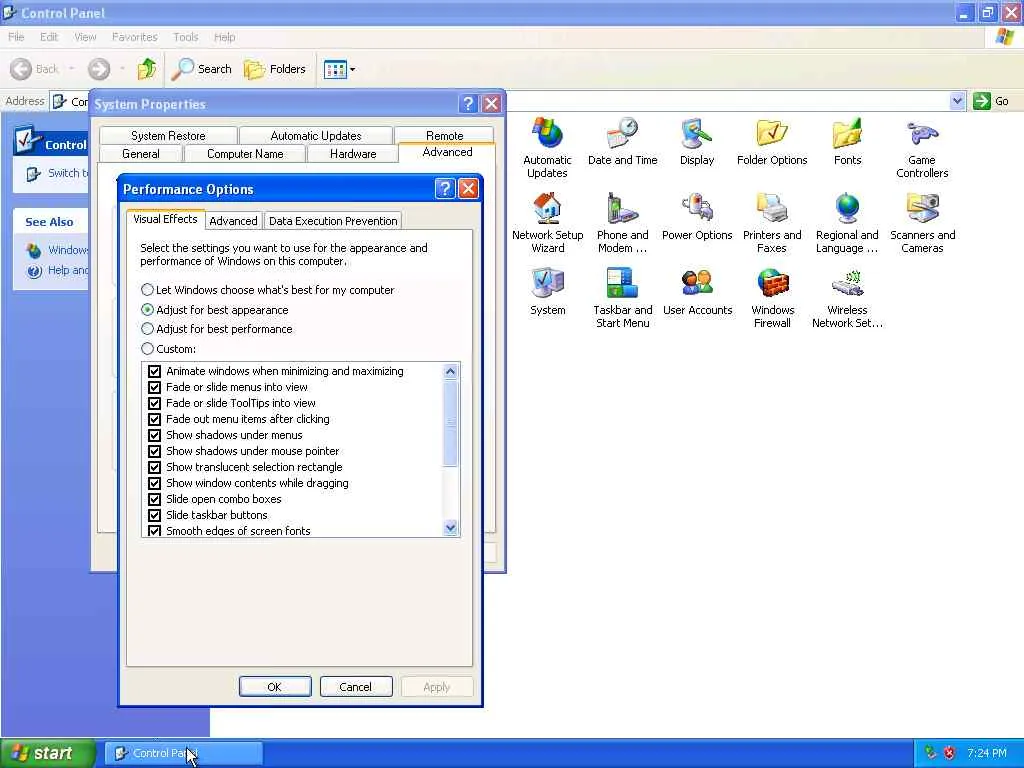Screen dimensions: 1024x768
Task: Open the Taskbar and Start Menu icon
Action: pyautogui.click(x=622, y=298)
